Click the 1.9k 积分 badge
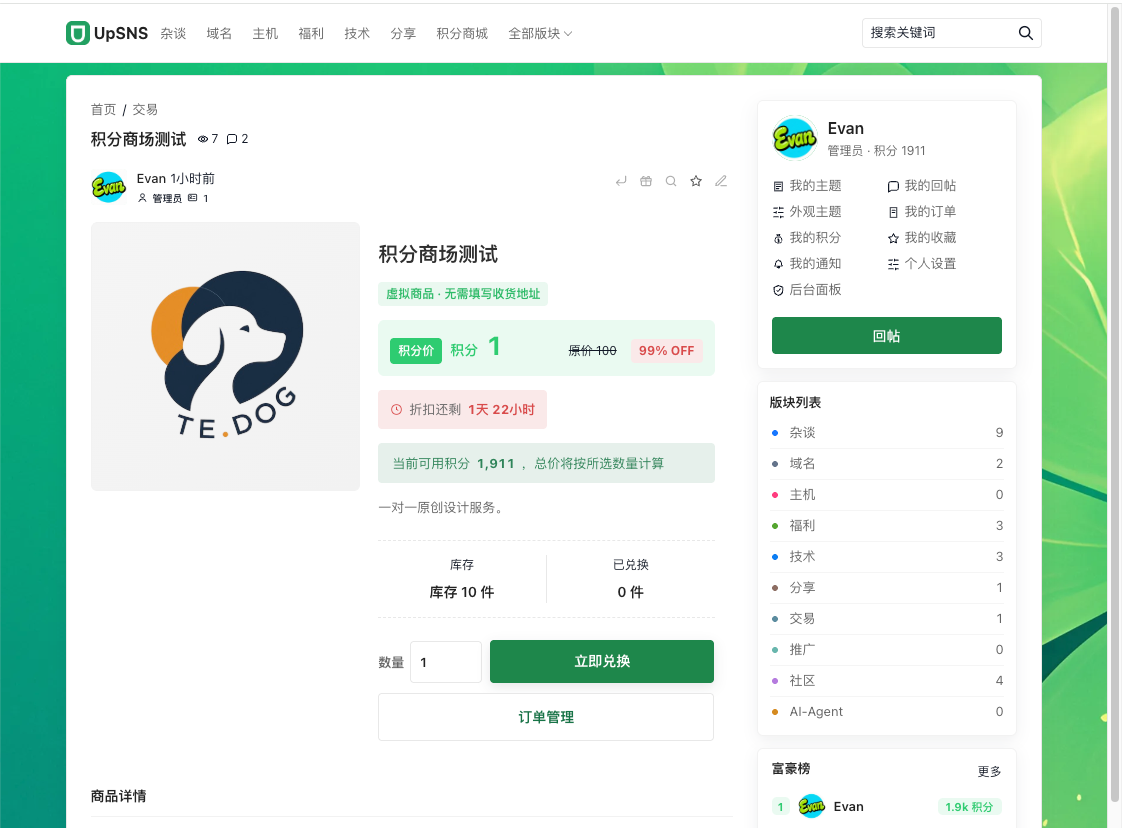The width and height of the screenshot is (1122, 828). click(970, 807)
